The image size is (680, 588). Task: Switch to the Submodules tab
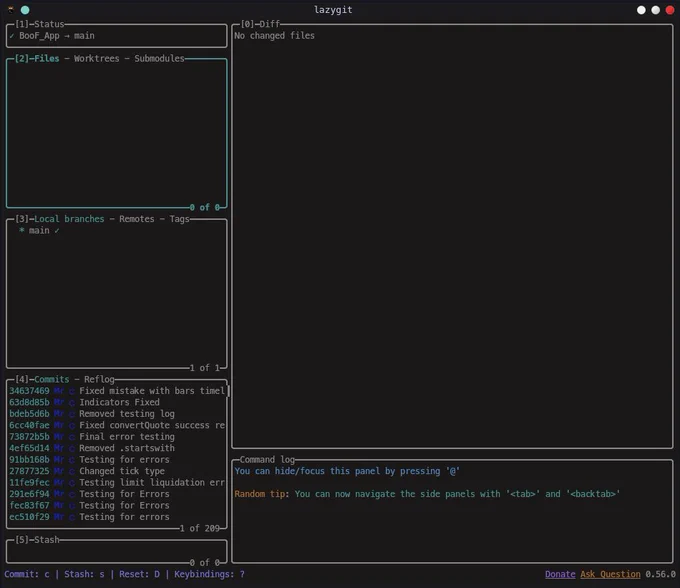[159, 59]
